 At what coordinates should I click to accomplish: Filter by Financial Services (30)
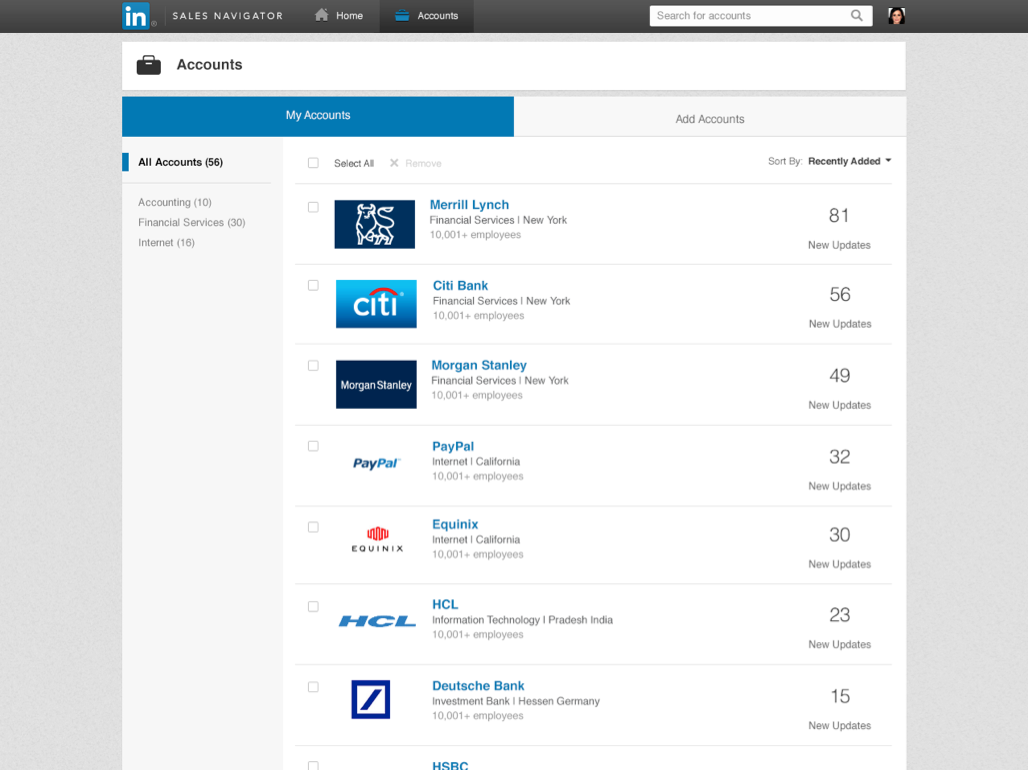coord(191,222)
